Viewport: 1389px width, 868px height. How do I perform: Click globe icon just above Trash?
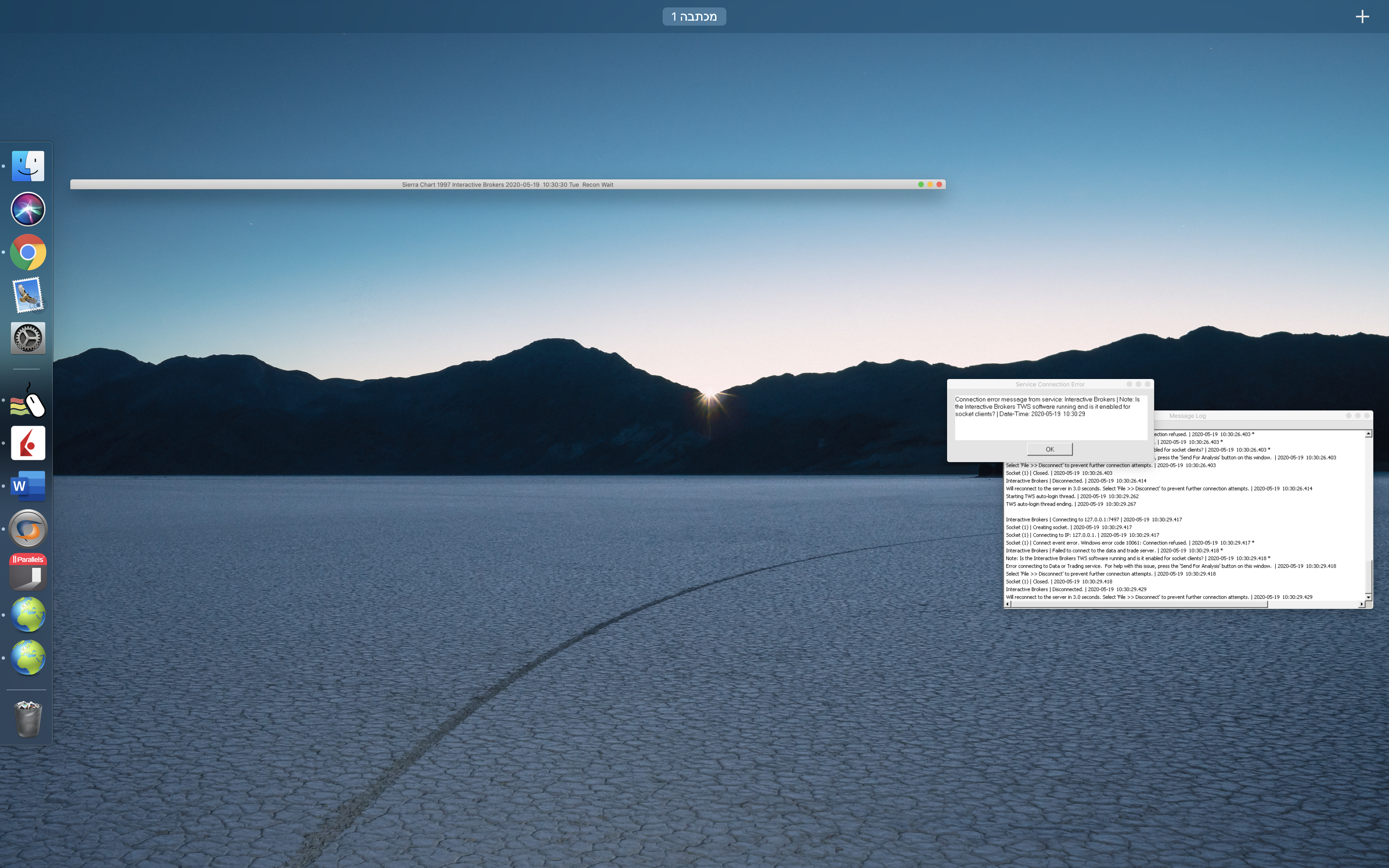coord(28,658)
